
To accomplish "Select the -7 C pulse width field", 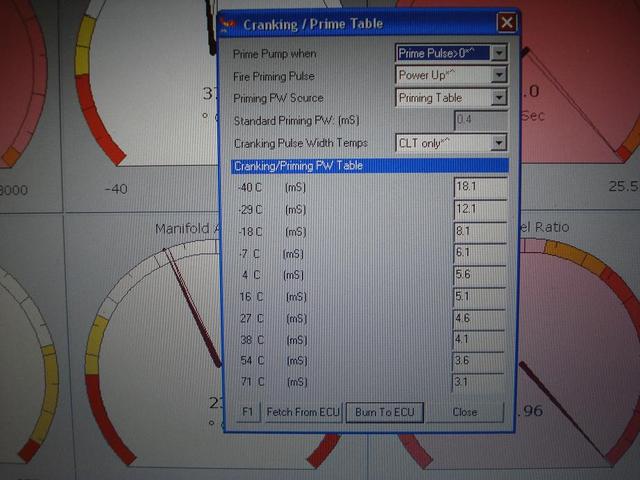I will point(480,253).
